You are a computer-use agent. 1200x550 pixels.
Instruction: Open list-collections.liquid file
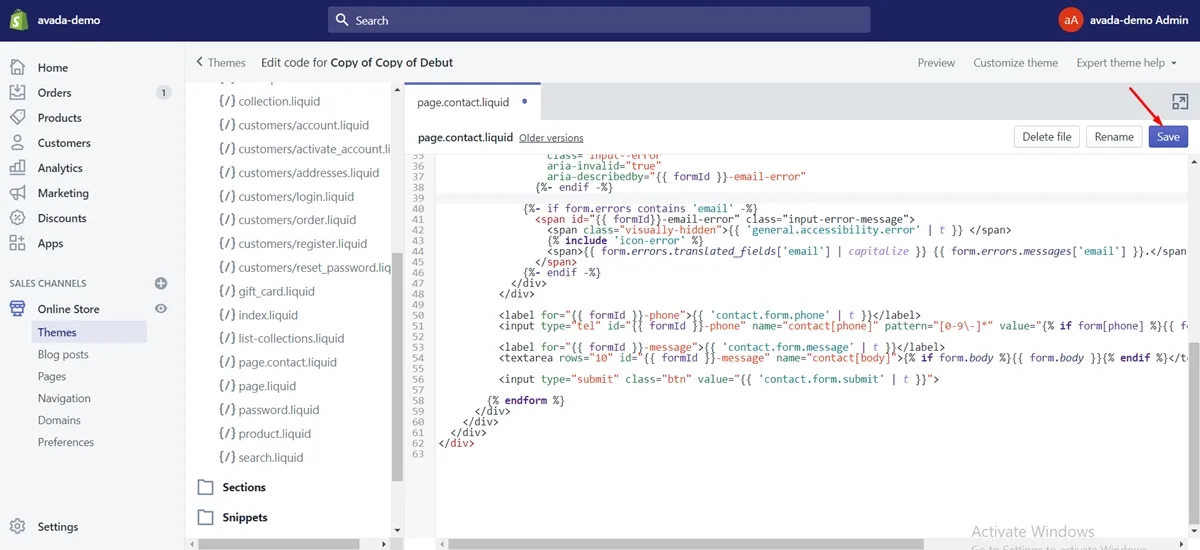point(291,339)
